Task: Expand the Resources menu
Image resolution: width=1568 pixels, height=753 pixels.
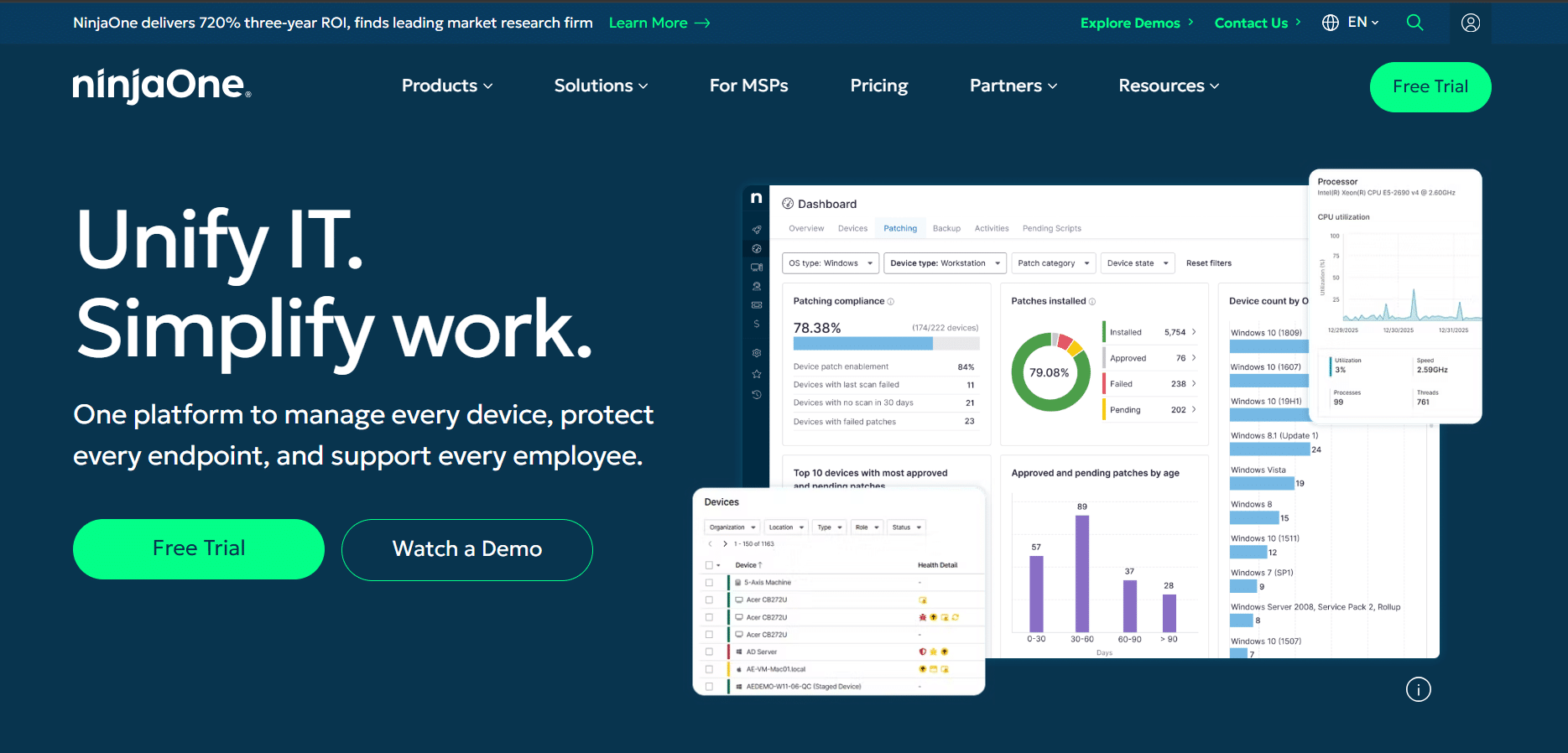Action: coord(1169,86)
